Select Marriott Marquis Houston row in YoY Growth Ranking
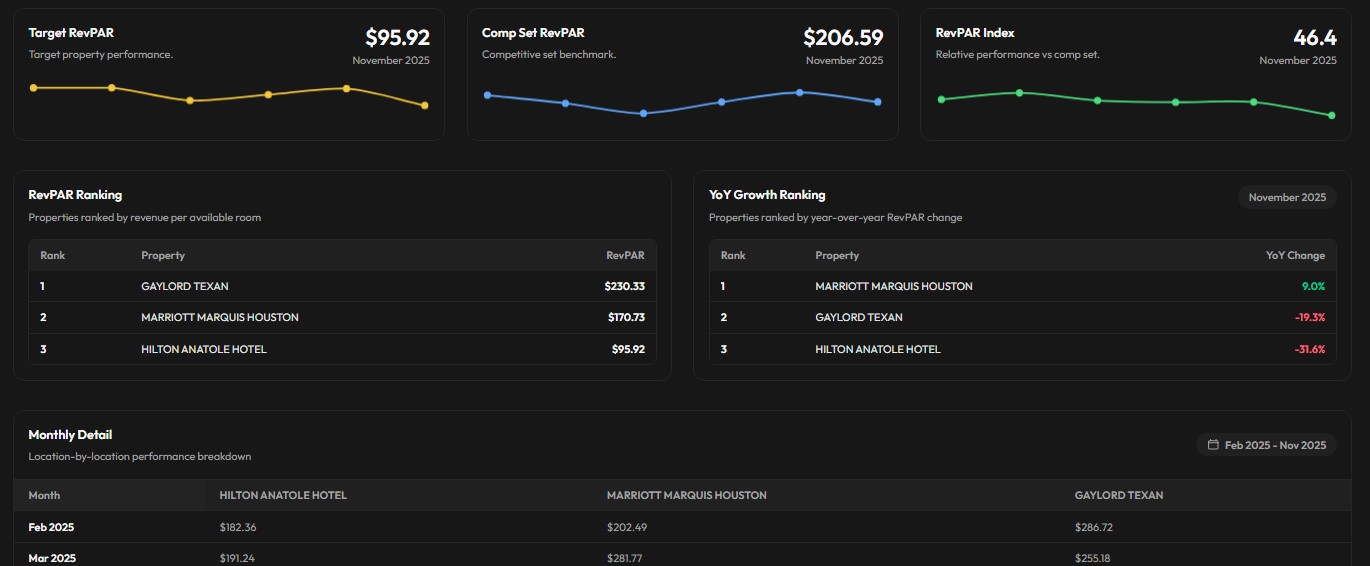1370x566 pixels. 893,286
